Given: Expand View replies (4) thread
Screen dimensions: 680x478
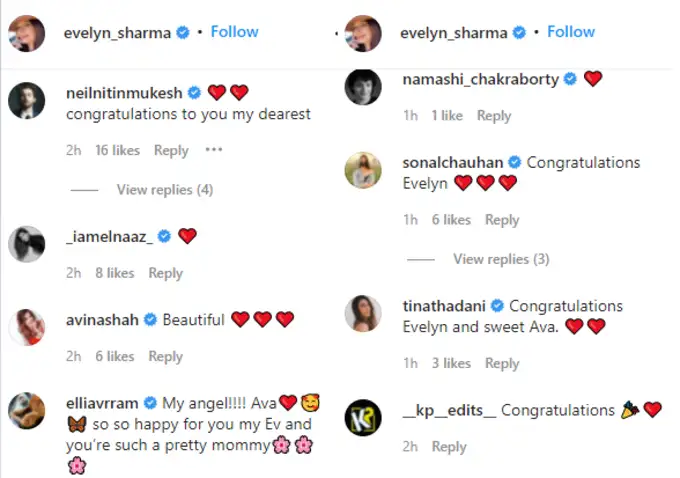Looking at the screenshot, I should 165,190.
